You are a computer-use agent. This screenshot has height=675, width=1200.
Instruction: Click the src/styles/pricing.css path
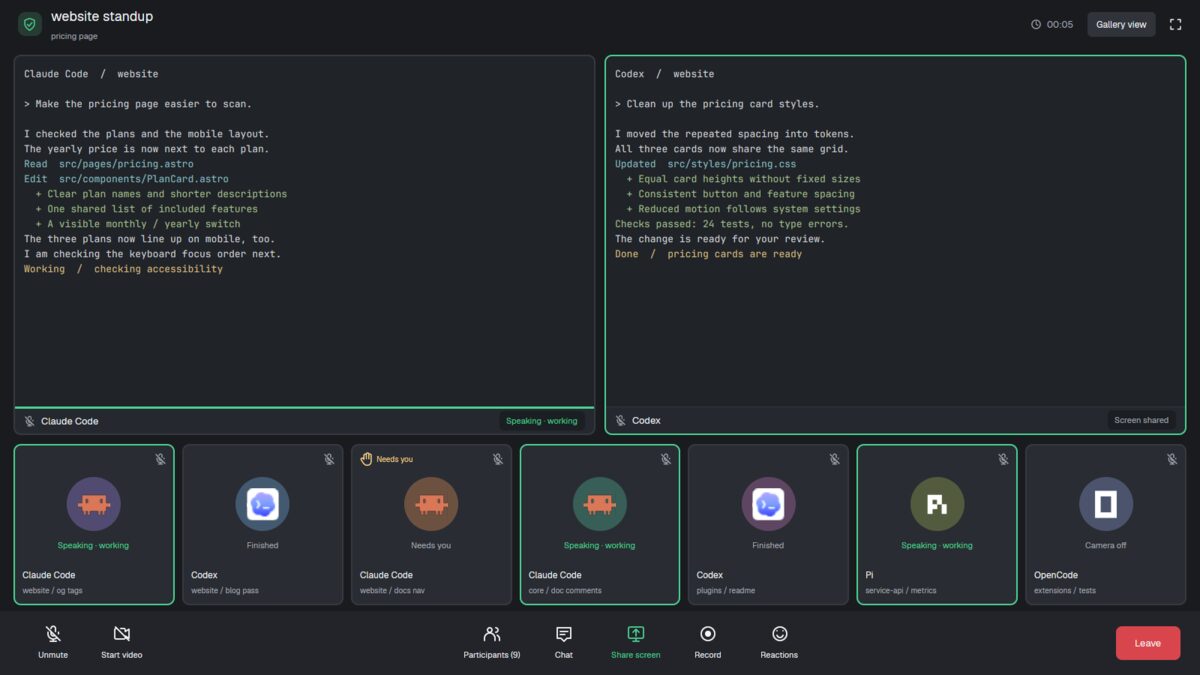pyautogui.click(x=732, y=164)
